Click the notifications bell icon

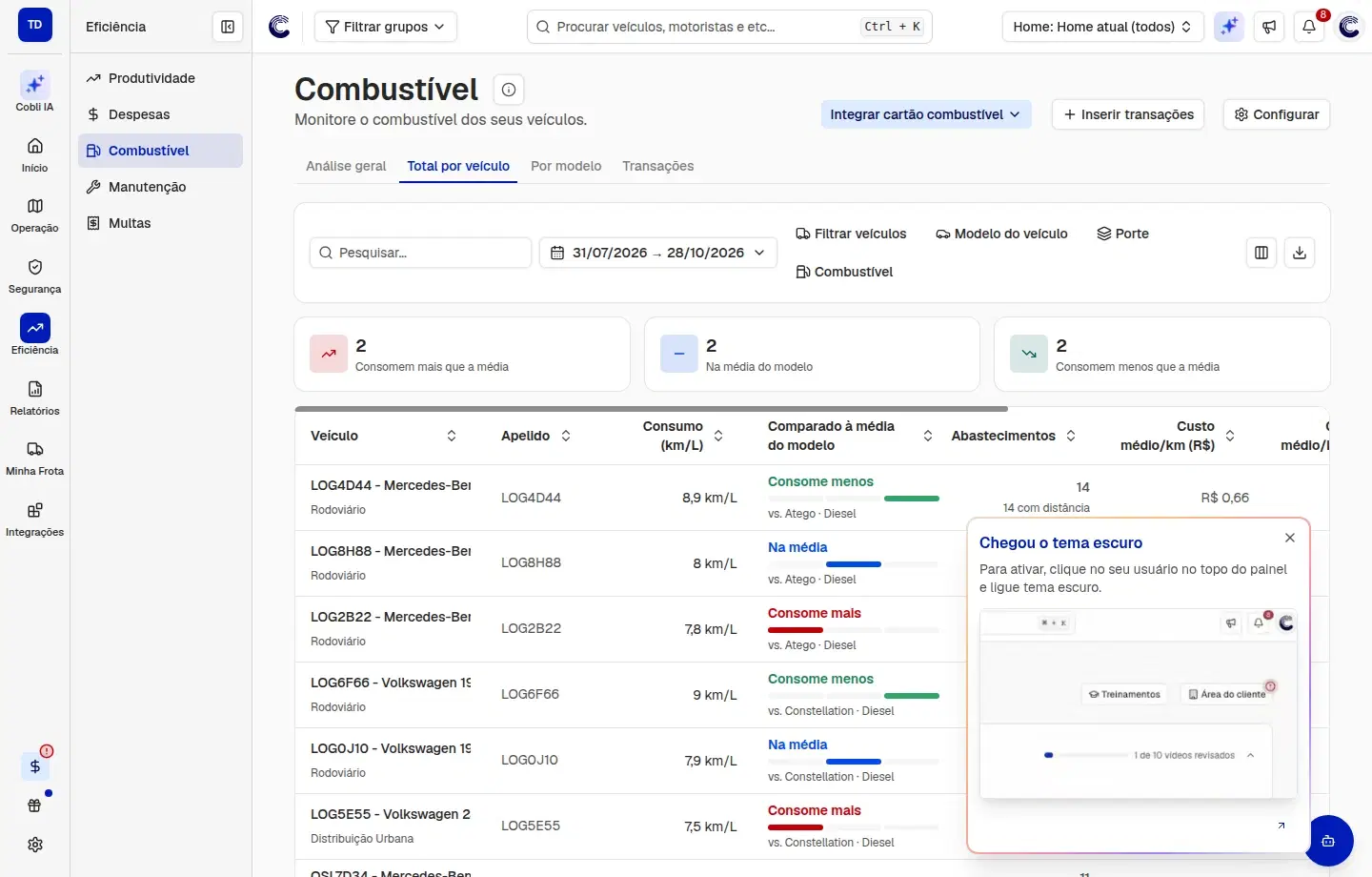pos(1309,27)
